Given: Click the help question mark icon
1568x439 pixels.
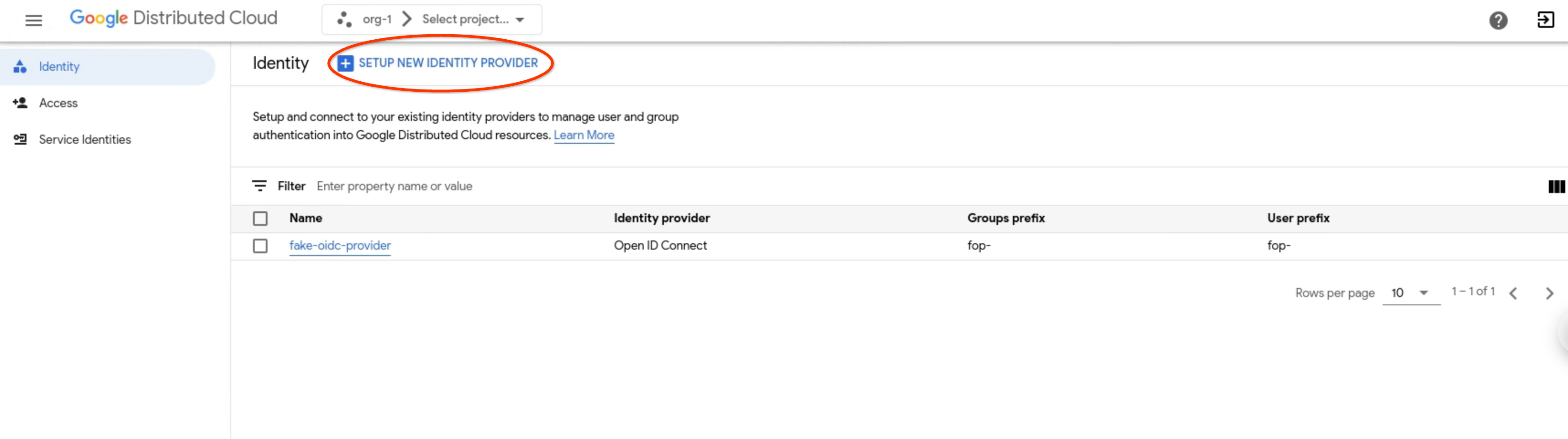Looking at the screenshot, I should click(1497, 20).
